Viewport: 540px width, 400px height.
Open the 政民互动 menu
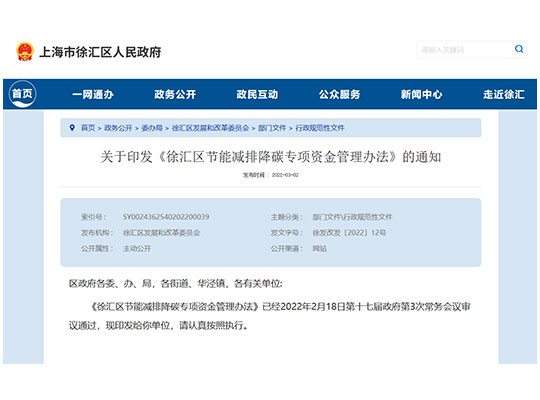(x=257, y=94)
